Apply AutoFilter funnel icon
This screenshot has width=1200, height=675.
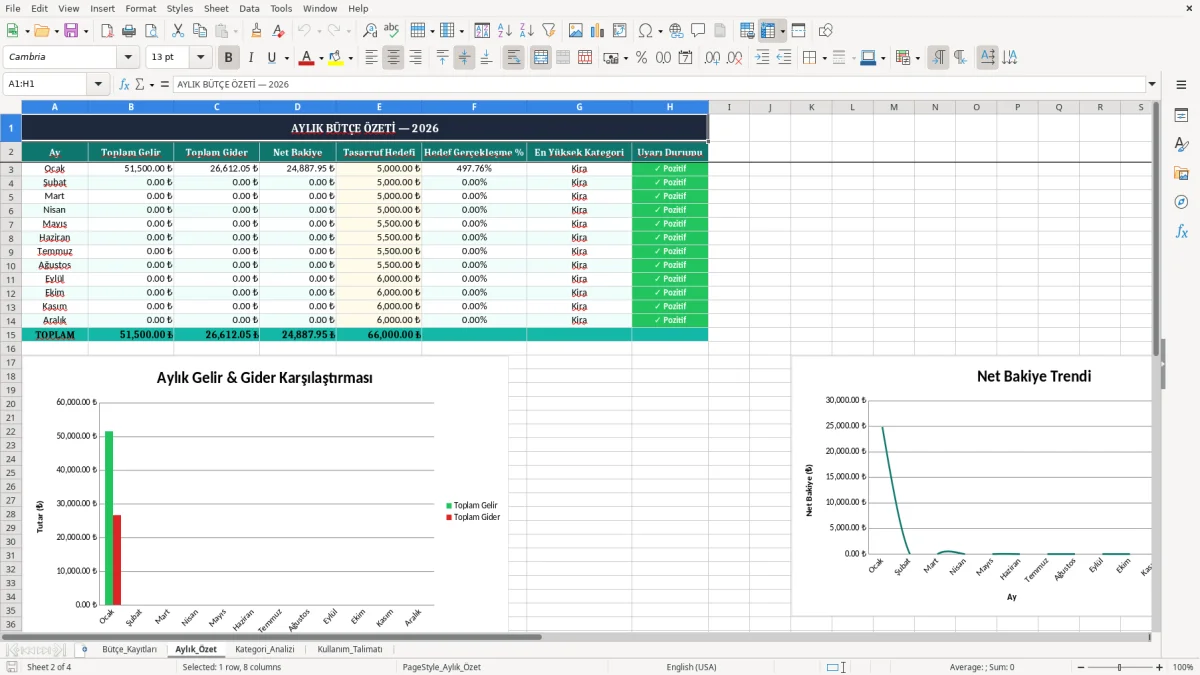549,31
